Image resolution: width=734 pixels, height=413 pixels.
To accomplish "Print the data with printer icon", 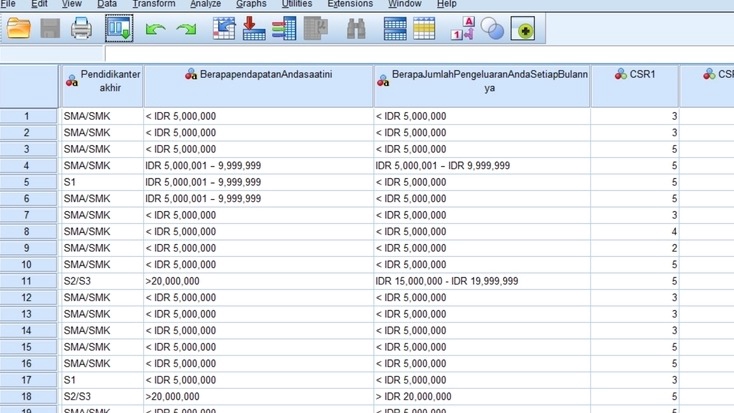I will click(x=81, y=29).
